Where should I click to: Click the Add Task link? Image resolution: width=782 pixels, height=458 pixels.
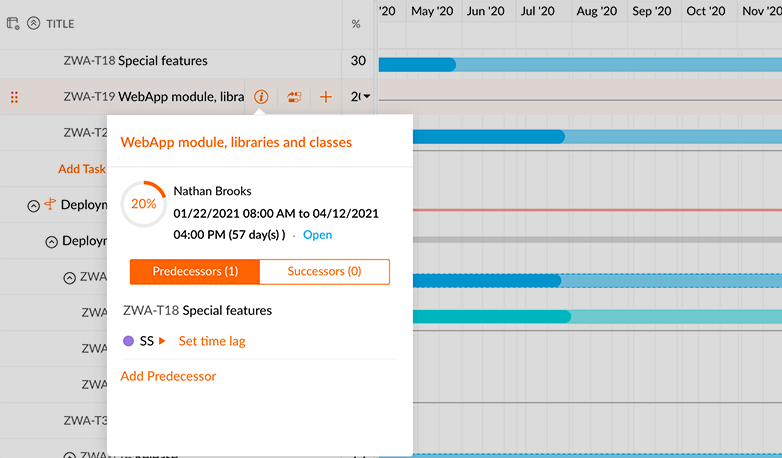pyautogui.click(x=82, y=169)
